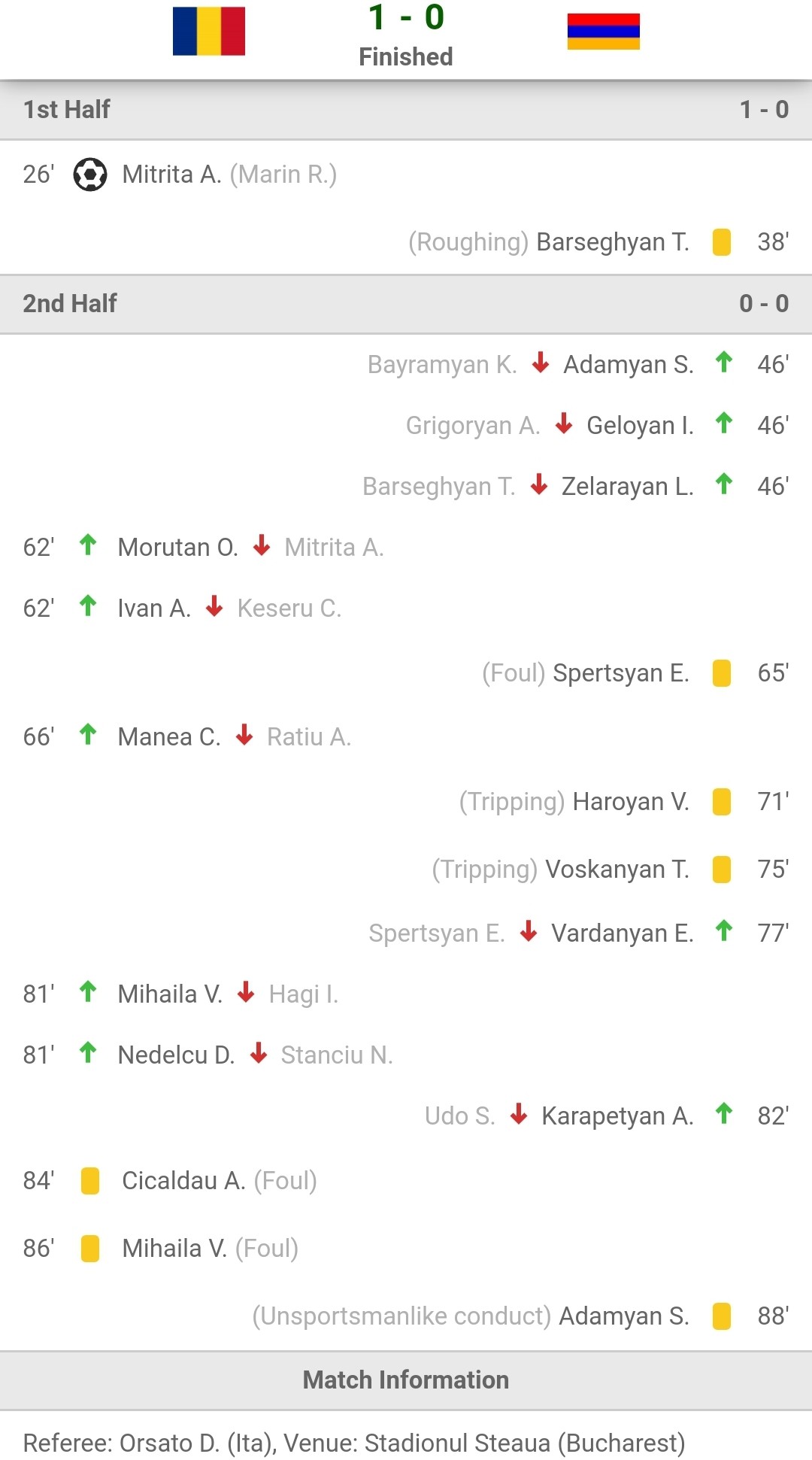Tap the green arrow before Morutan O.

click(88, 545)
